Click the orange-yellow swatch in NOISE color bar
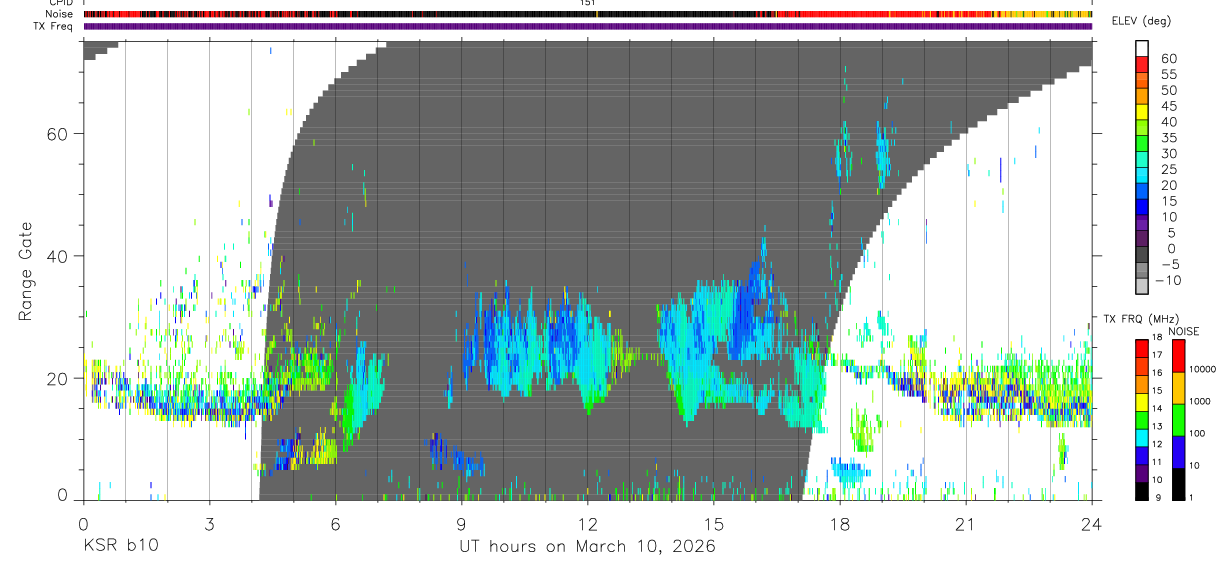Viewport: 1228px width, 567px height. [x=1178, y=388]
